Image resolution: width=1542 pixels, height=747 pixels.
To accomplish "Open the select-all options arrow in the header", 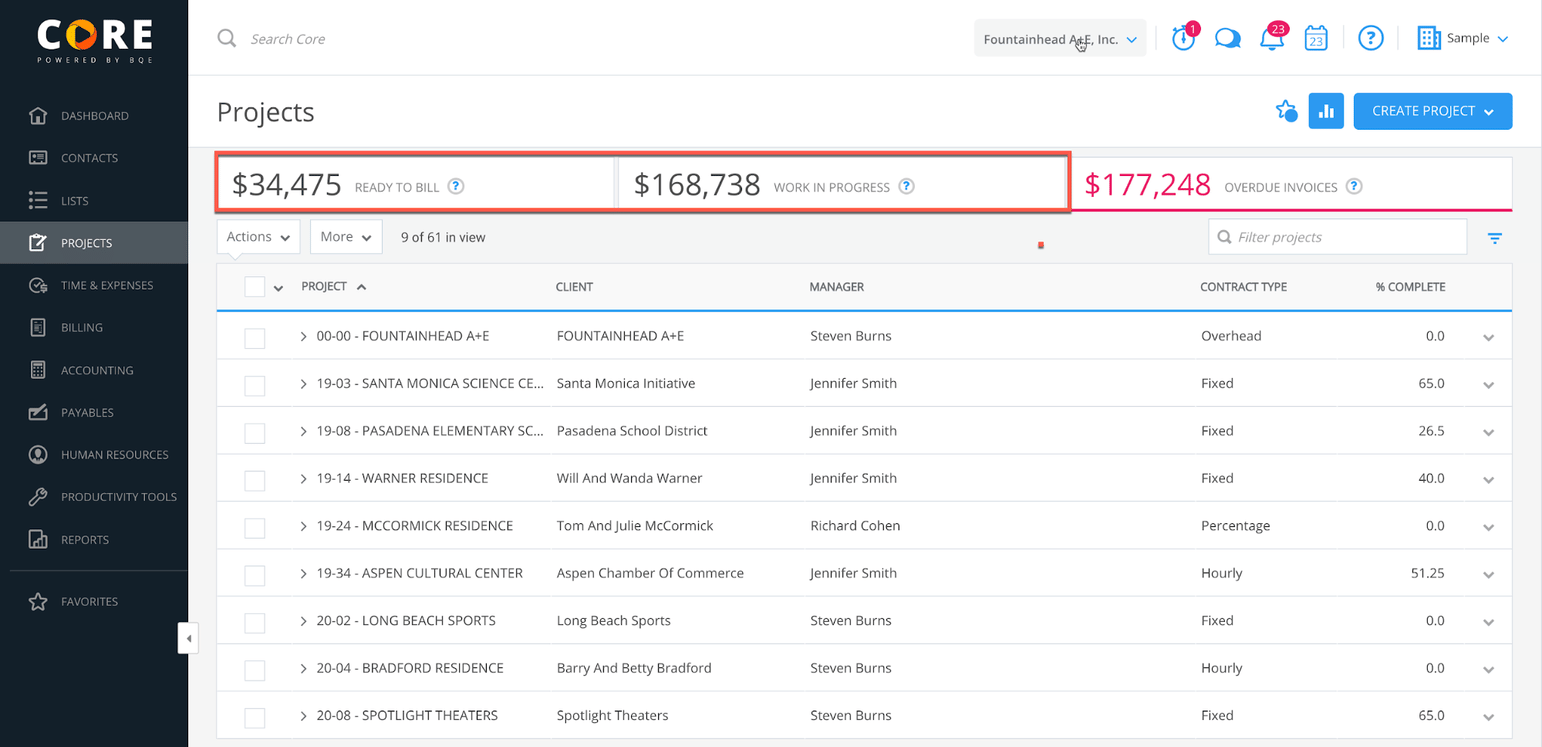I will (x=279, y=288).
